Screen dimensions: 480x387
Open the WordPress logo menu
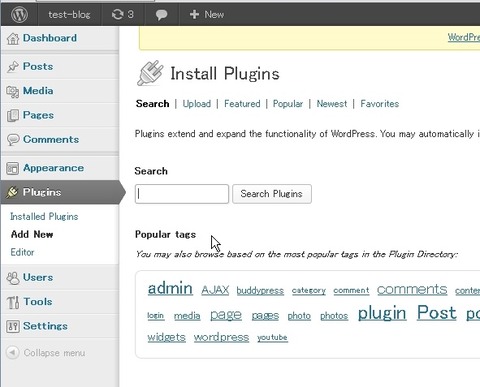pos(19,14)
